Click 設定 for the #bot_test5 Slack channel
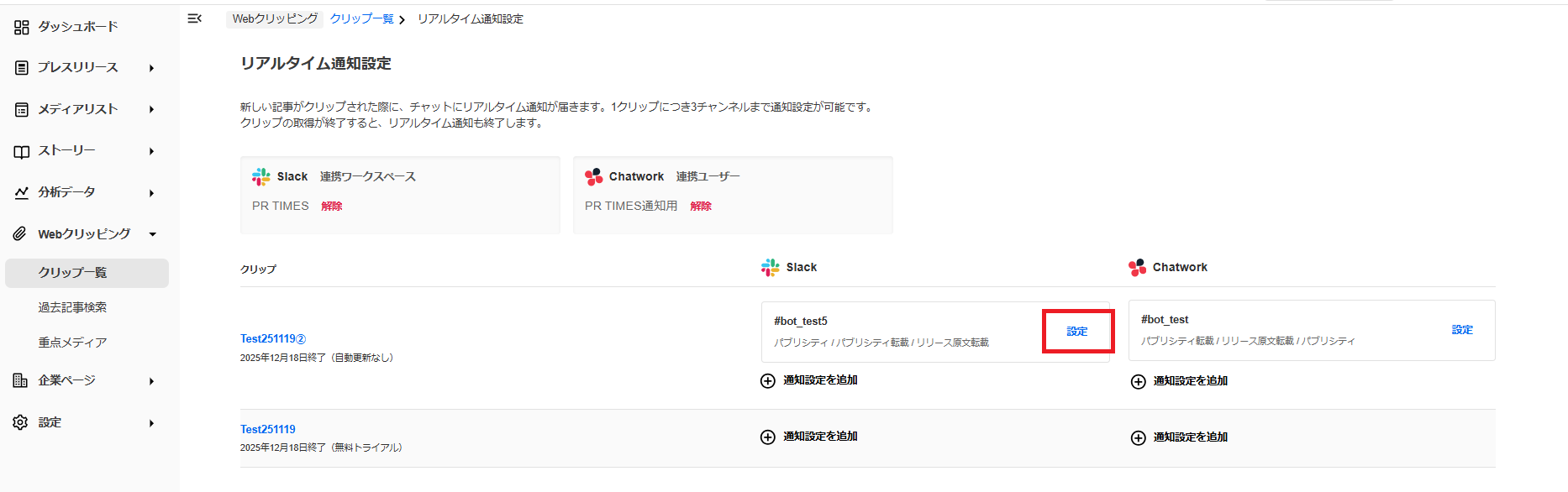 1077,331
